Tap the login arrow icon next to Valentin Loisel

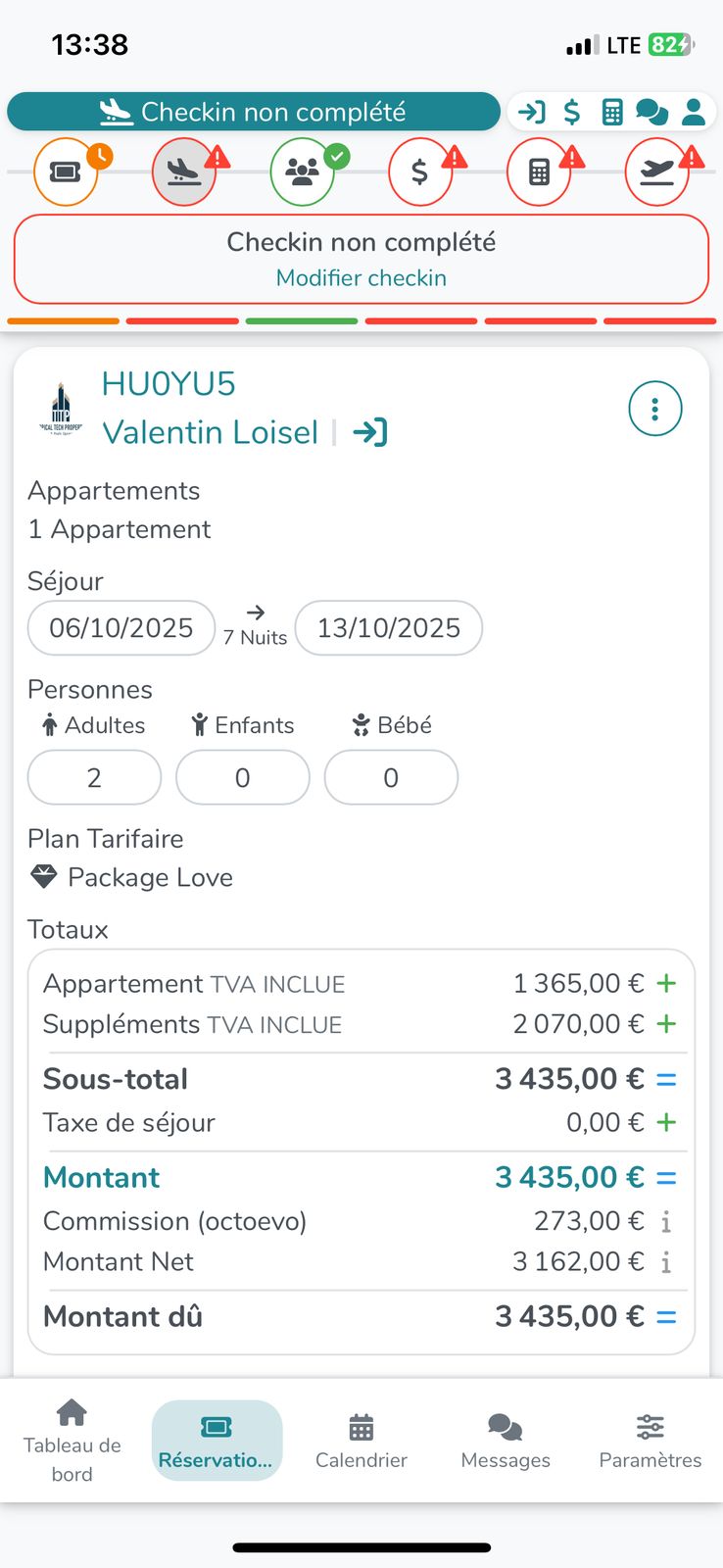pyautogui.click(x=370, y=432)
